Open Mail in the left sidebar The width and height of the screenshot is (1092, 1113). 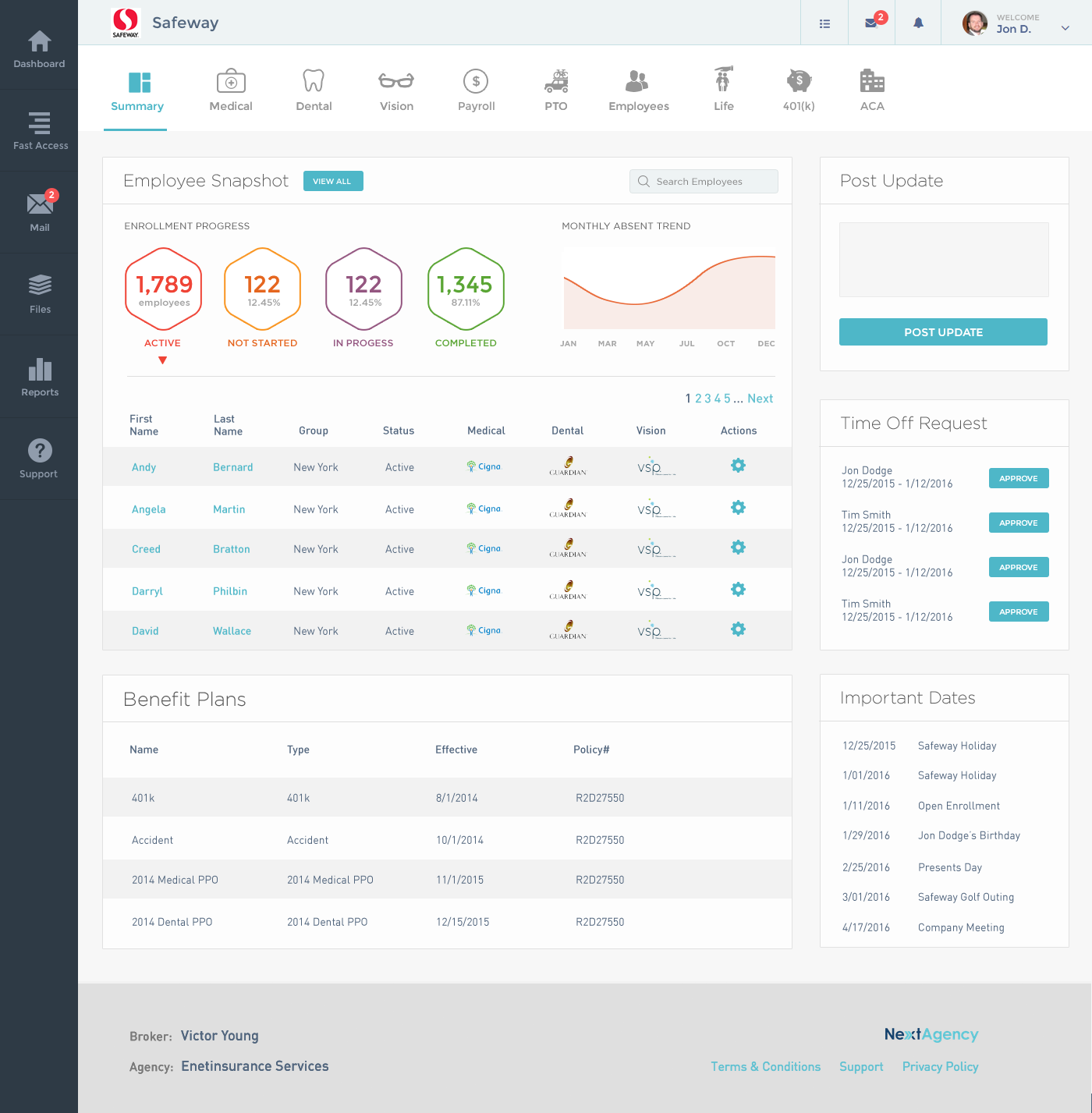click(40, 211)
